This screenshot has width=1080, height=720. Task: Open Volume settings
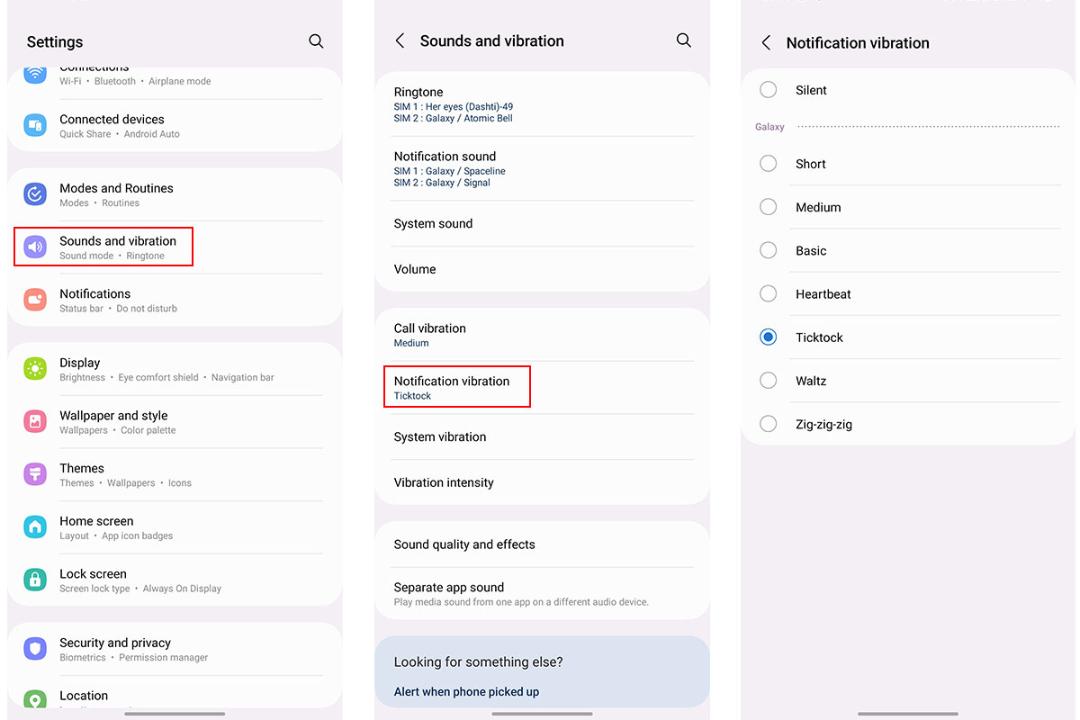pos(542,269)
